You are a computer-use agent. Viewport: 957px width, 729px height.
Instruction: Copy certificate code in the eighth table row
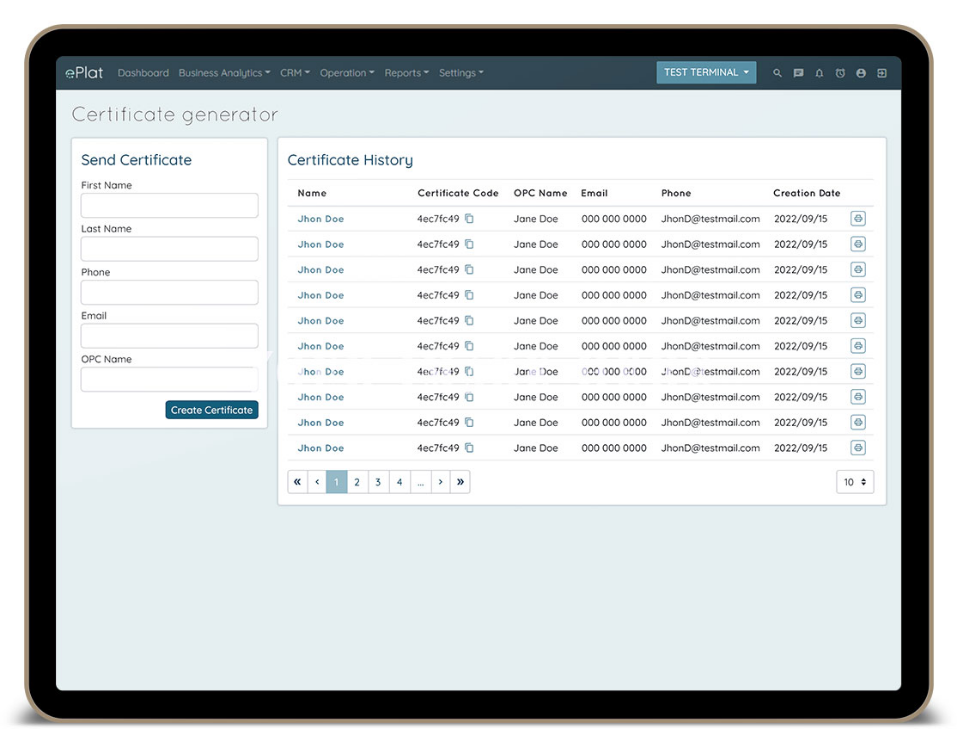[469, 397]
